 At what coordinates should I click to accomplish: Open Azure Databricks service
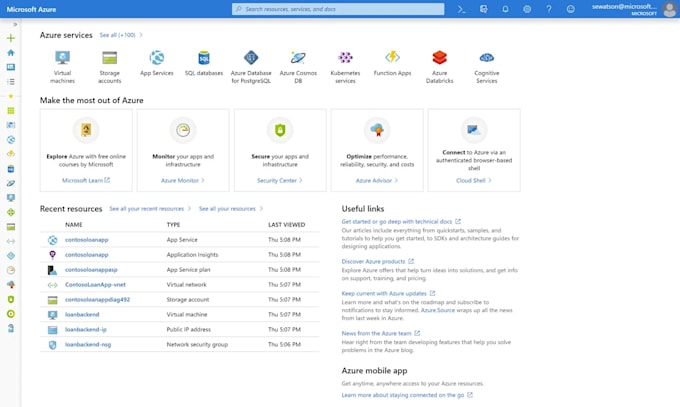tap(439, 66)
